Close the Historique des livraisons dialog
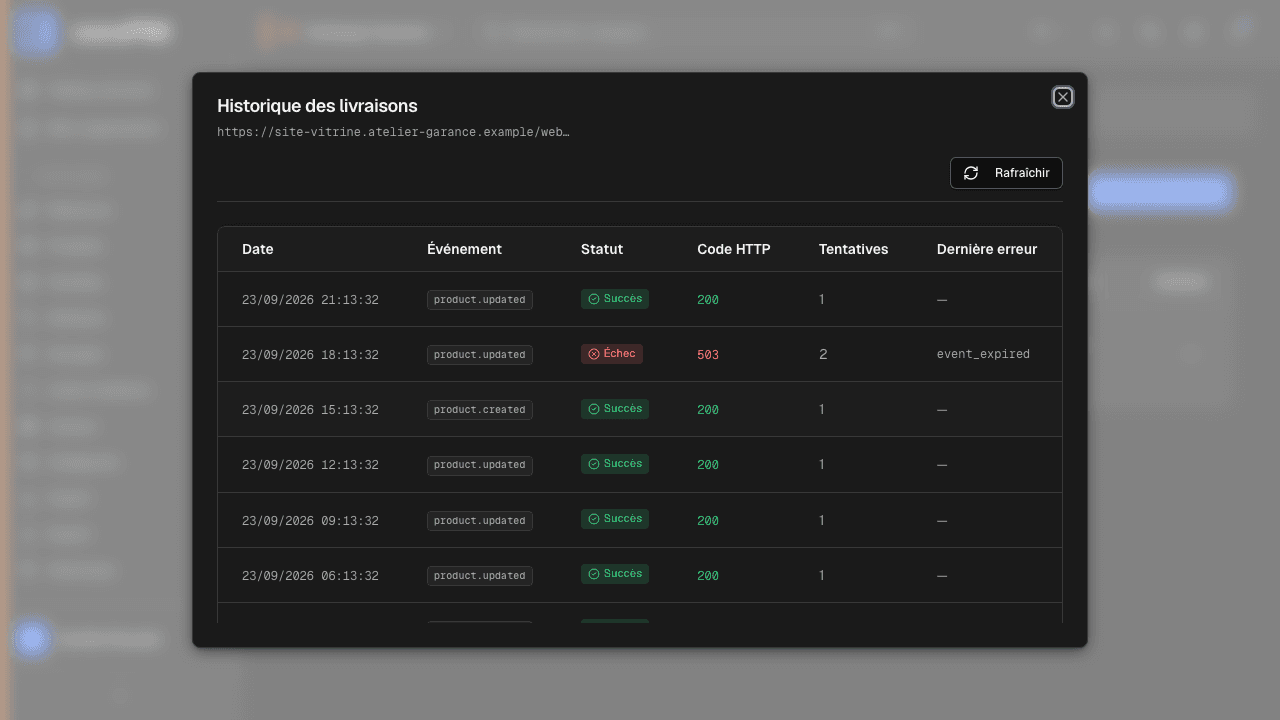Image resolution: width=1280 pixels, height=720 pixels. (x=1063, y=97)
